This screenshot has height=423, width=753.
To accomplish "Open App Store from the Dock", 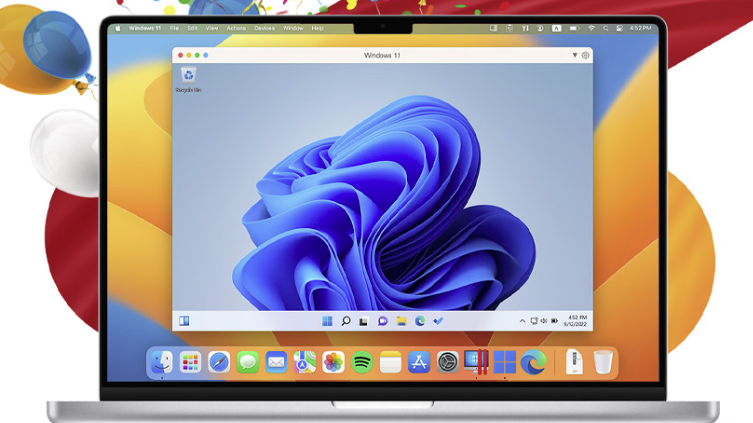I will click(419, 362).
